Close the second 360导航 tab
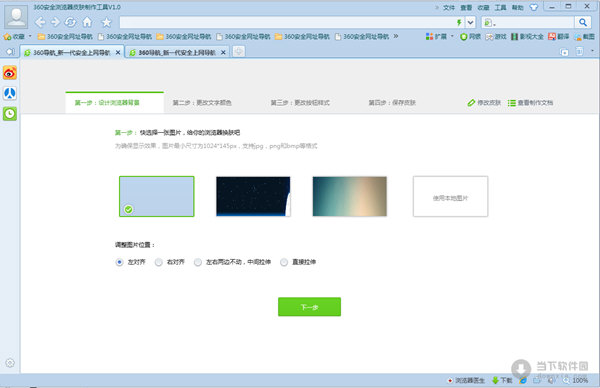 click(223, 52)
